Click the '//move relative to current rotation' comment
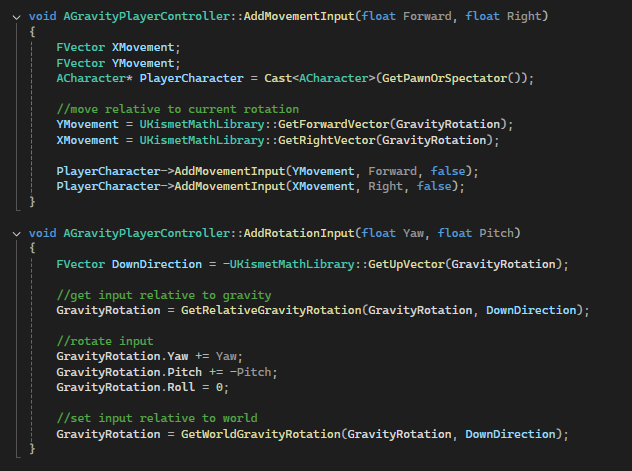The image size is (632, 471). click(x=178, y=109)
